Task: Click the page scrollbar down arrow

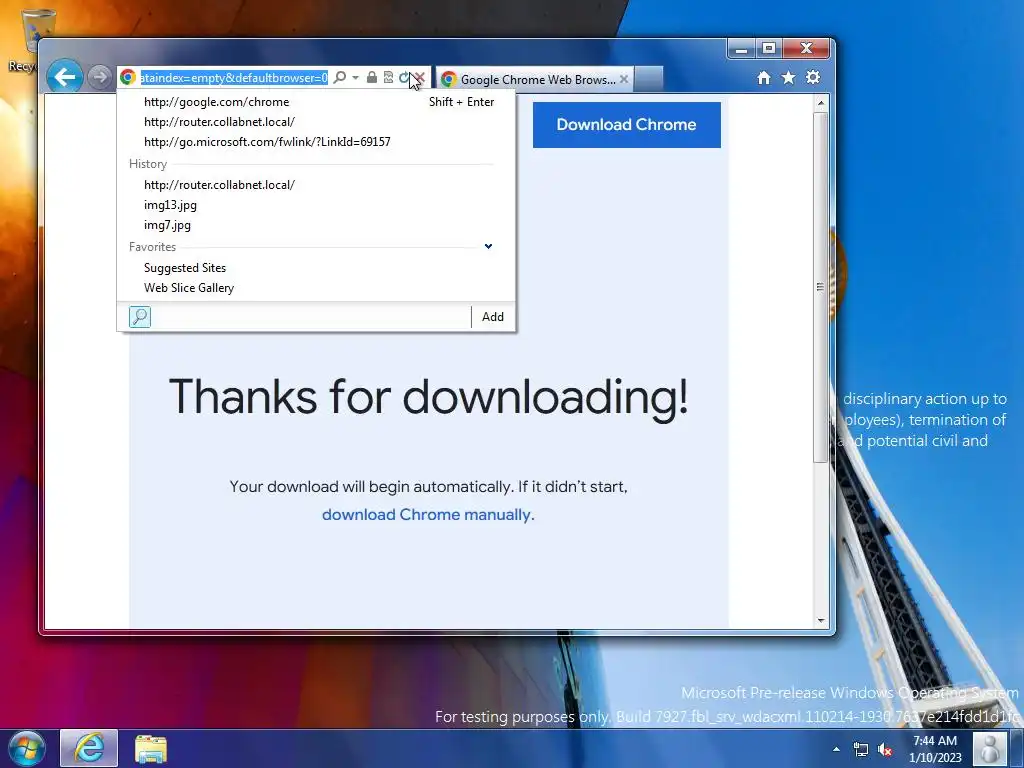Action: pyautogui.click(x=821, y=621)
